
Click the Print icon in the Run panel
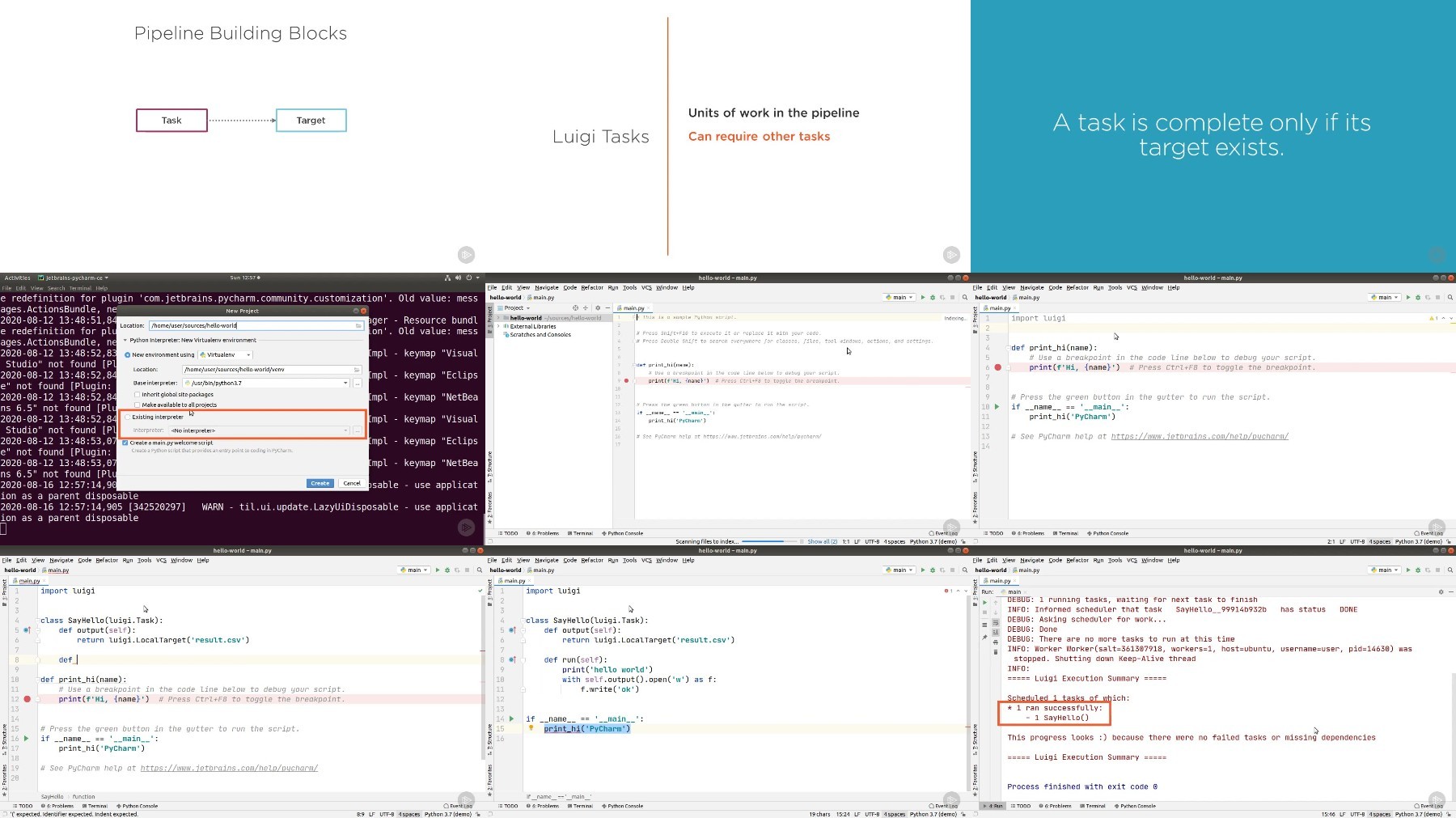coord(996,642)
